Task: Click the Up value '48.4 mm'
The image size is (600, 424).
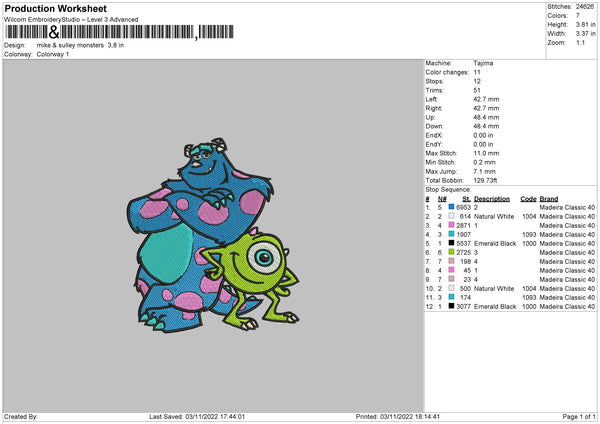Action: tap(486, 117)
